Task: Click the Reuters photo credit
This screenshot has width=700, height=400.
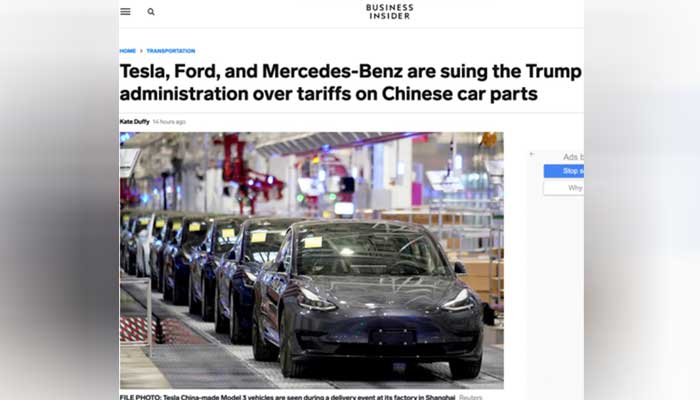Action: coord(471,397)
